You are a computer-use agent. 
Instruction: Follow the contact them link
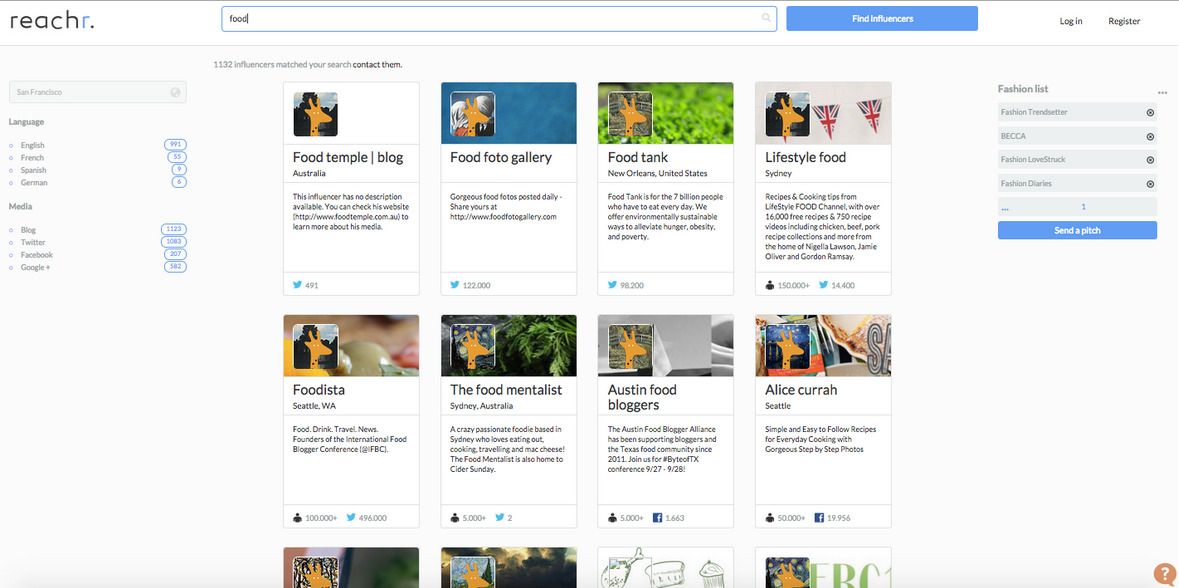pos(378,63)
